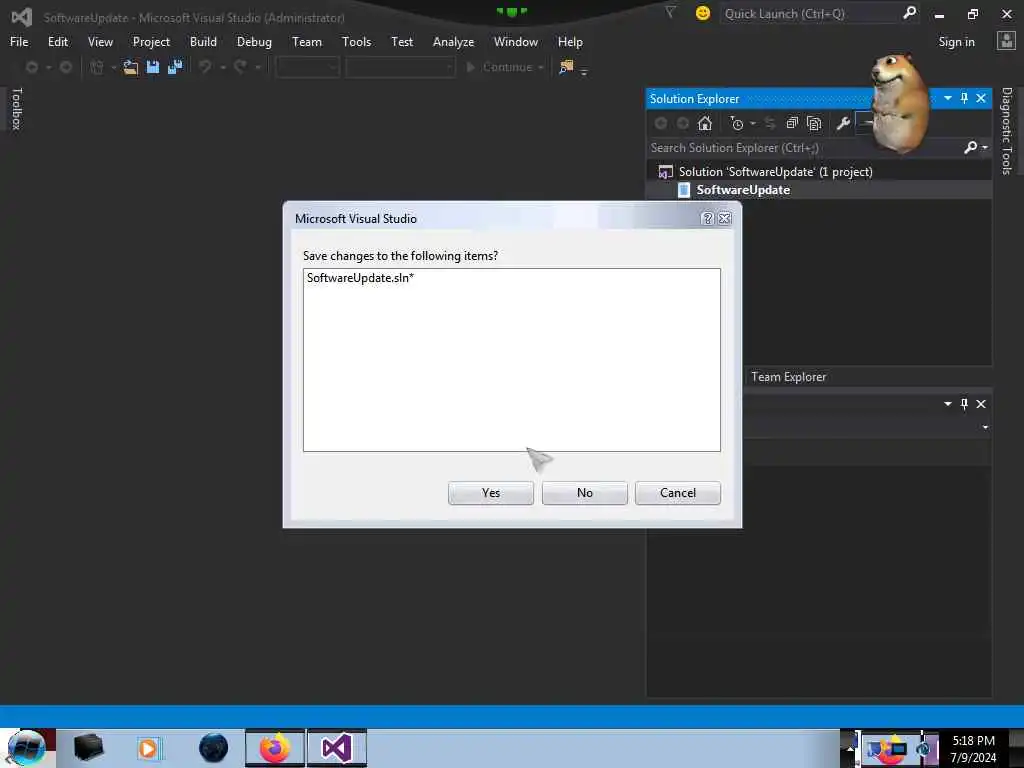Click Firefox icon in taskbar
Image resolution: width=1024 pixels, height=768 pixels.
275,748
